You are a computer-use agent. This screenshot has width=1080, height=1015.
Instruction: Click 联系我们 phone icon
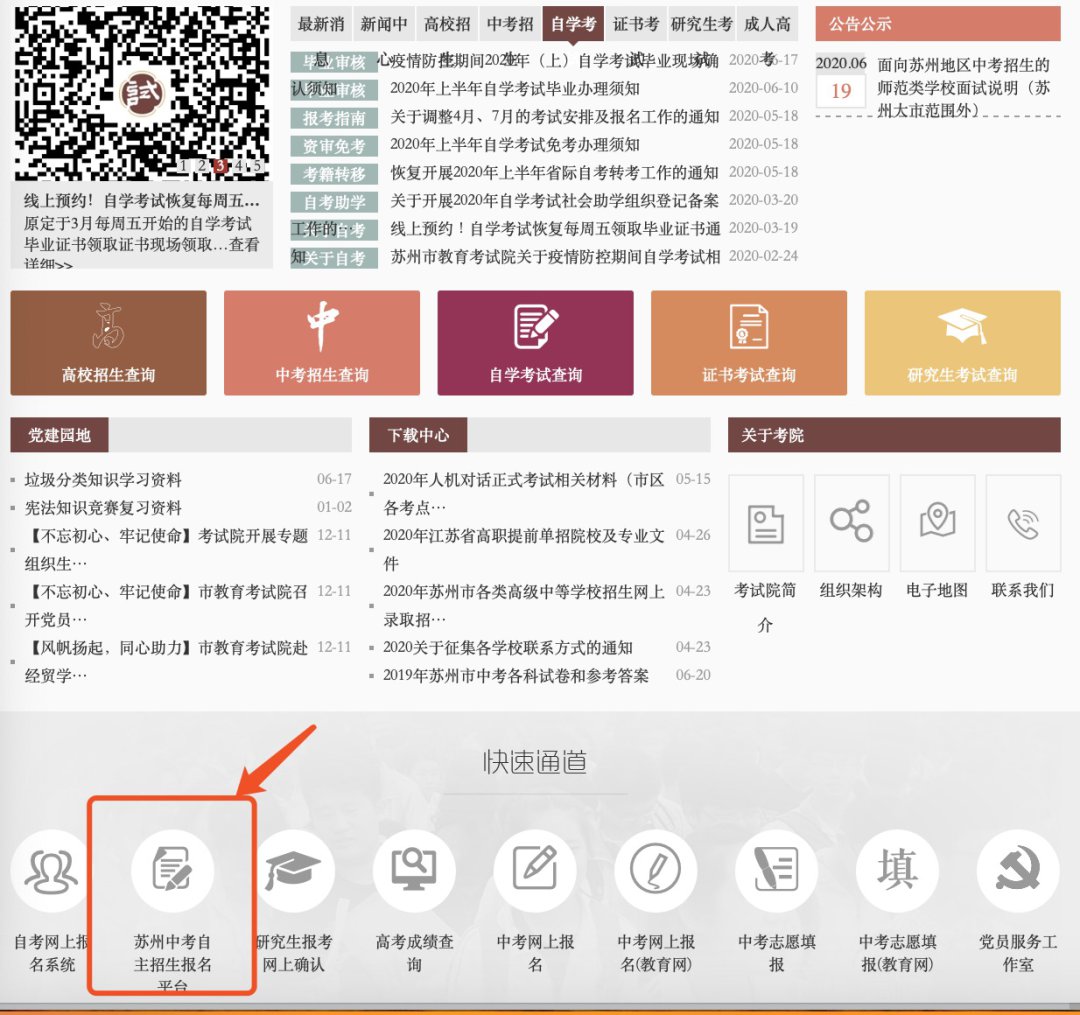click(x=1023, y=523)
